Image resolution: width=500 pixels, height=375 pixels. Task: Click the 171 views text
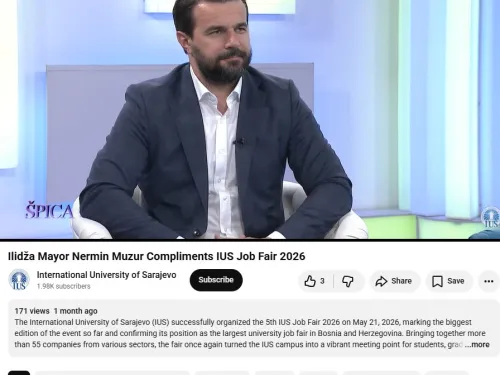pyautogui.click(x=32, y=311)
